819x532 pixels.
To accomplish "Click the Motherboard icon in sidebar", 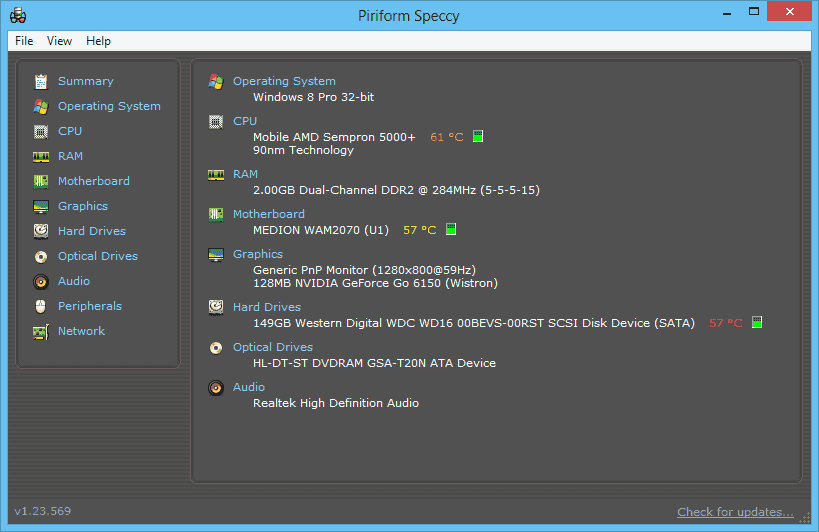I will point(41,181).
